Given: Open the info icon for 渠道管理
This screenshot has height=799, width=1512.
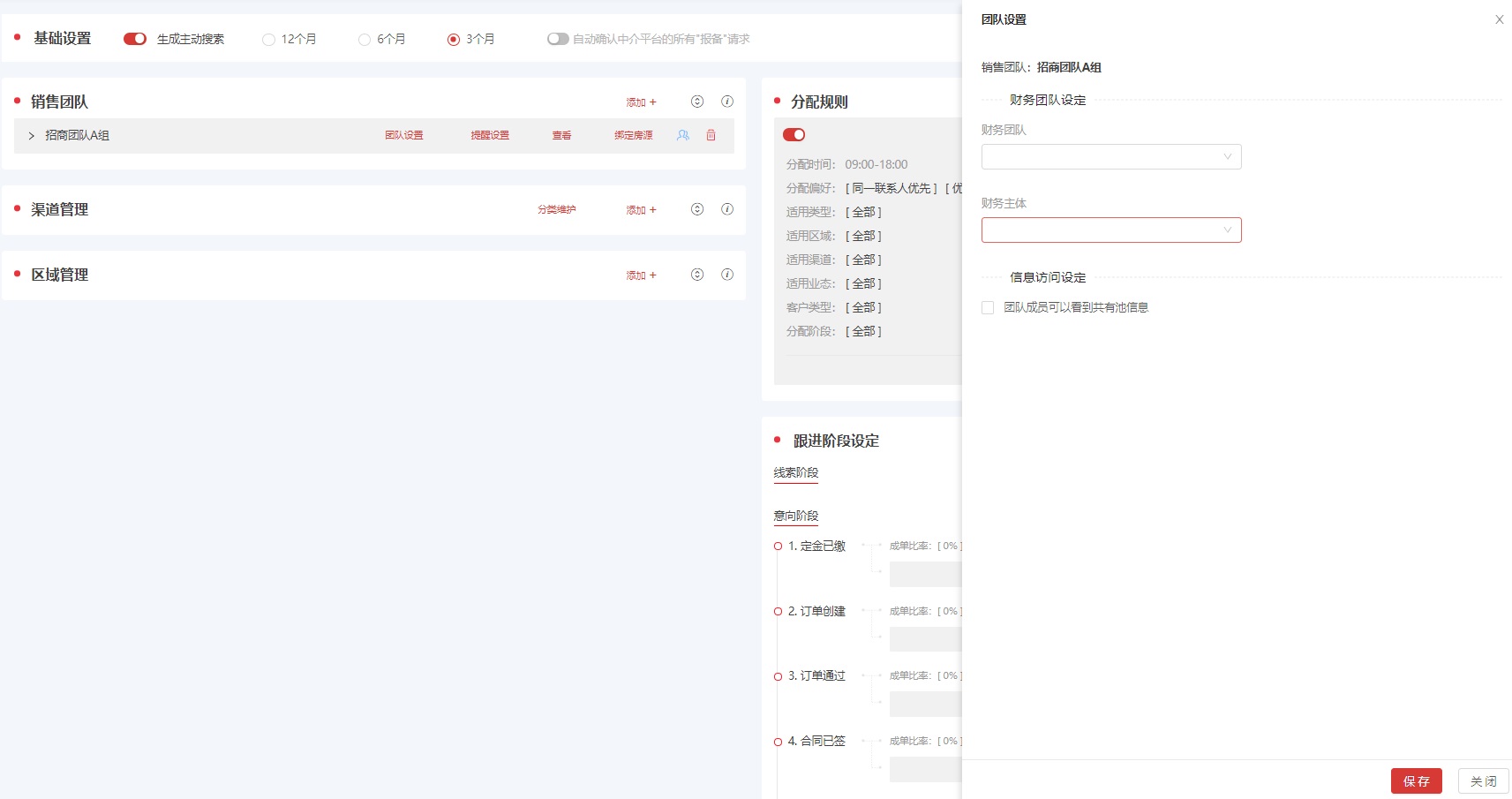Looking at the screenshot, I should point(727,209).
